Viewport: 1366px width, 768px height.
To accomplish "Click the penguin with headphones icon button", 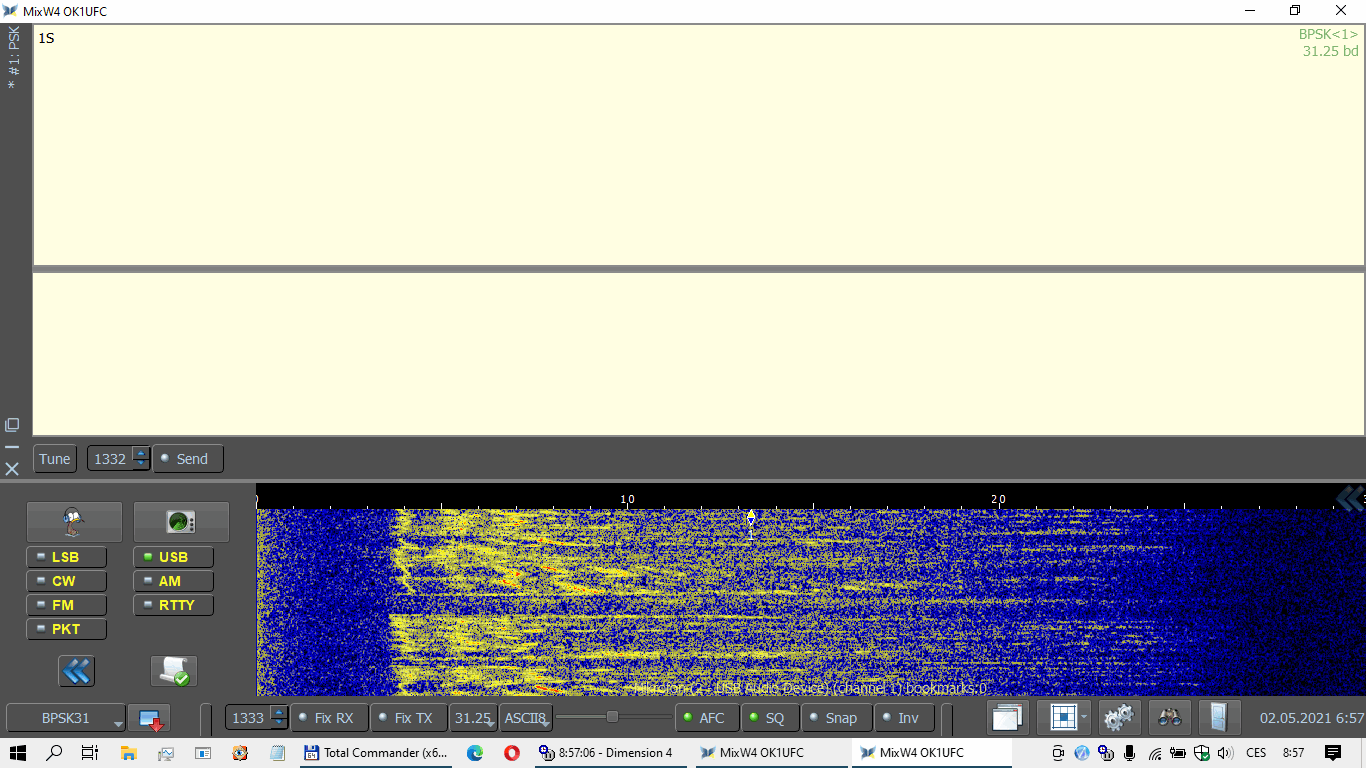I will click(74, 522).
